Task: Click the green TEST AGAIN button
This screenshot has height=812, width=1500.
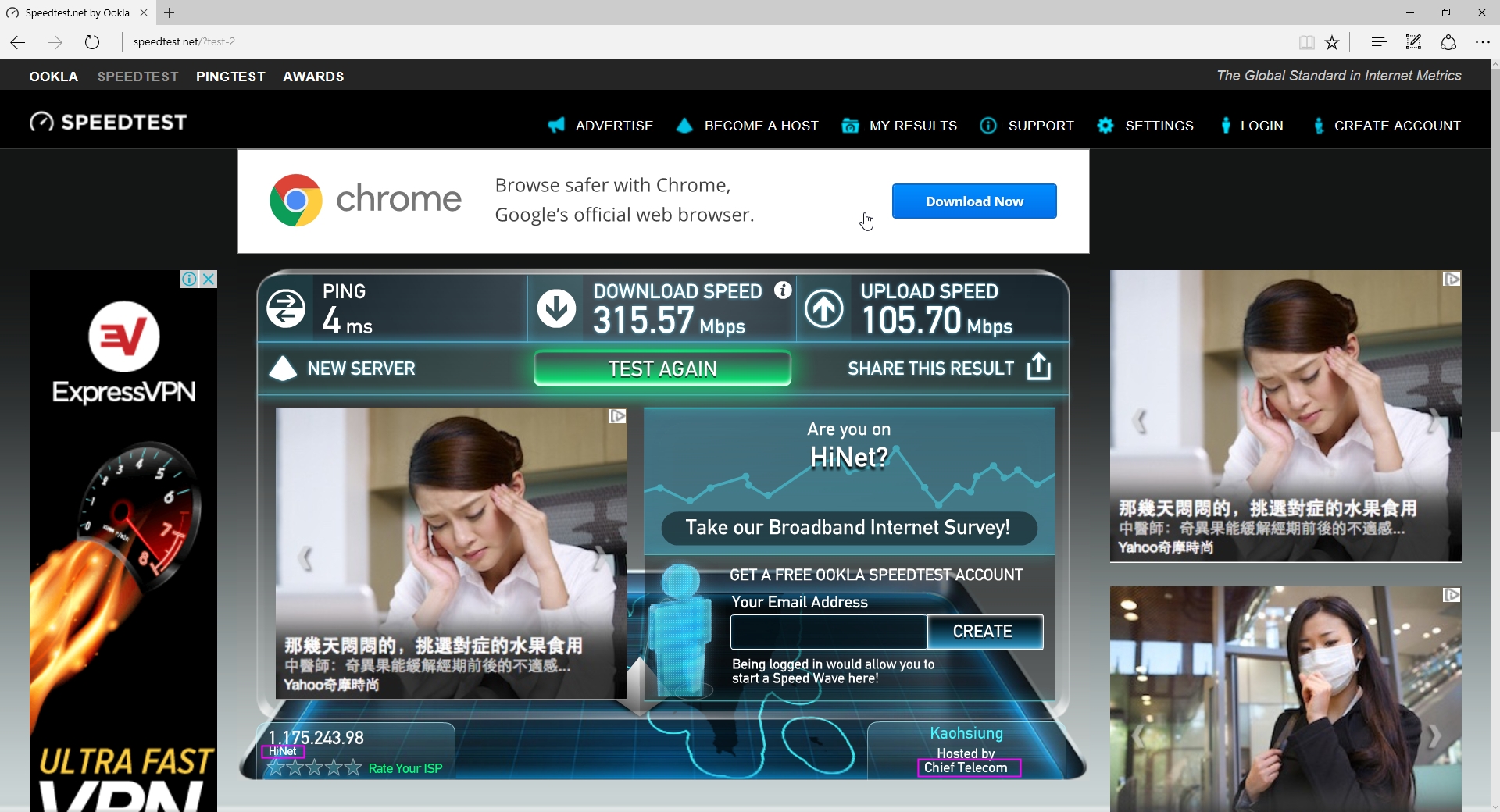Action: click(662, 369)
